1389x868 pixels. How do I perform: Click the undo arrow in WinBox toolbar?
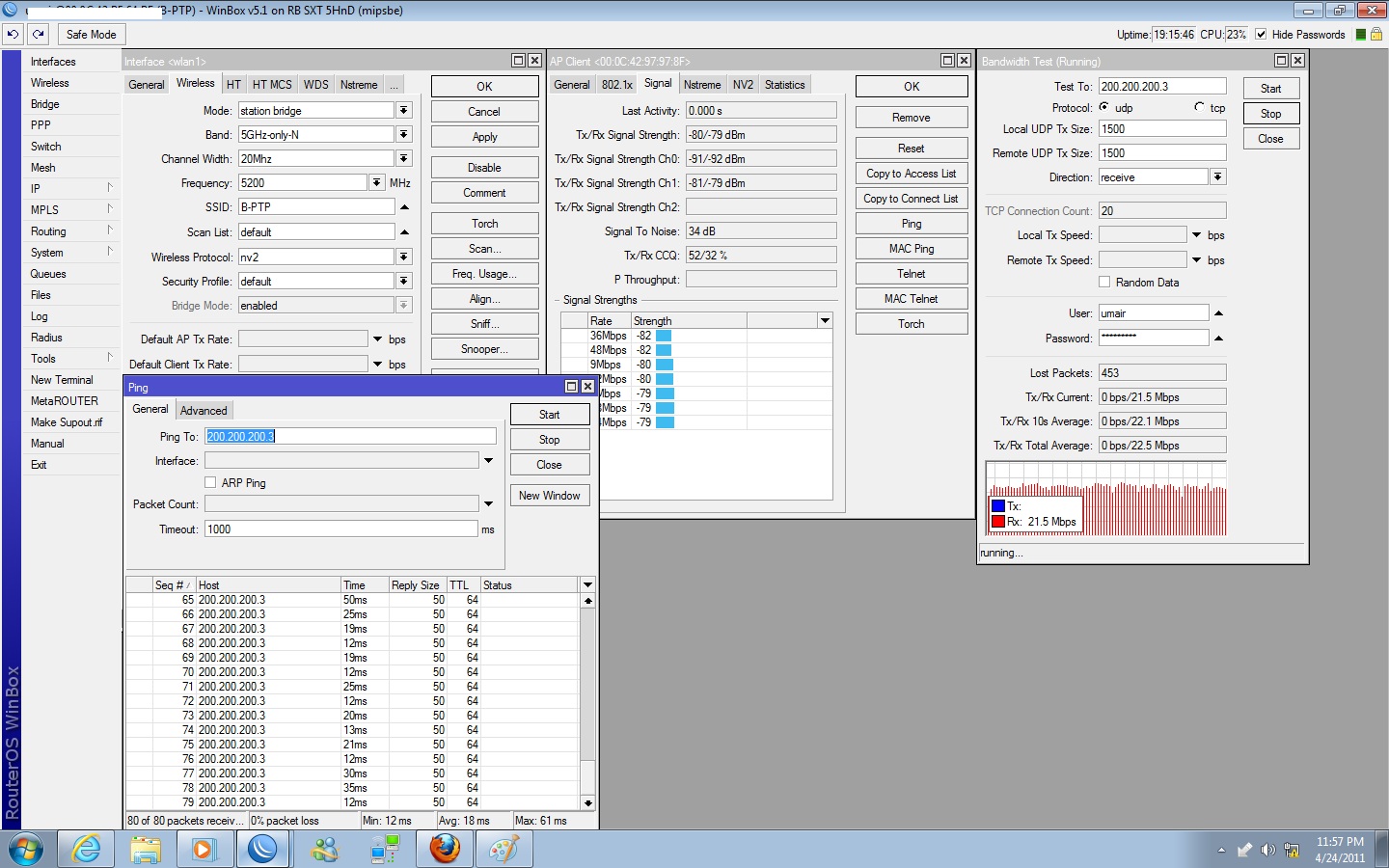tap(13, 34)
